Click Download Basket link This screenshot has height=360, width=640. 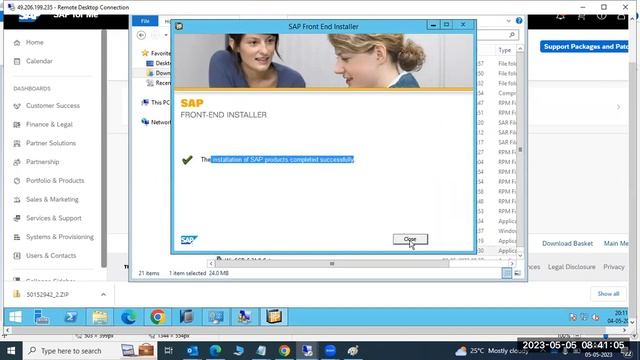[x=567, y=244]
